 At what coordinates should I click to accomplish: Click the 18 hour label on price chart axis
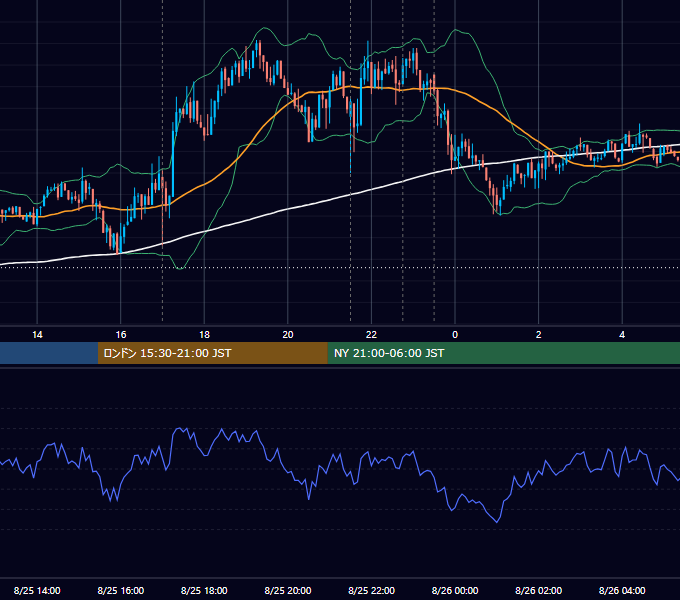coord(204,335)
